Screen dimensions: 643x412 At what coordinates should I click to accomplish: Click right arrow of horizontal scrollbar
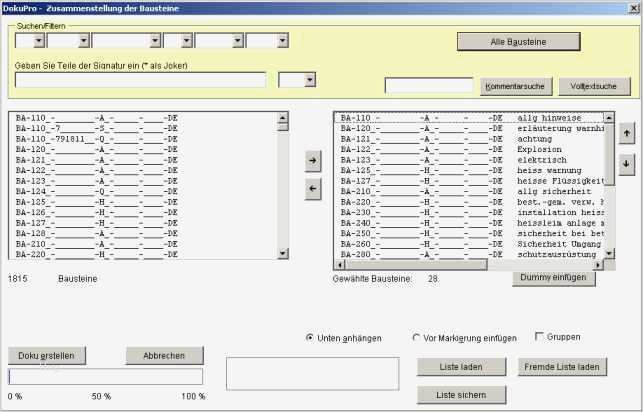(599, 265)
